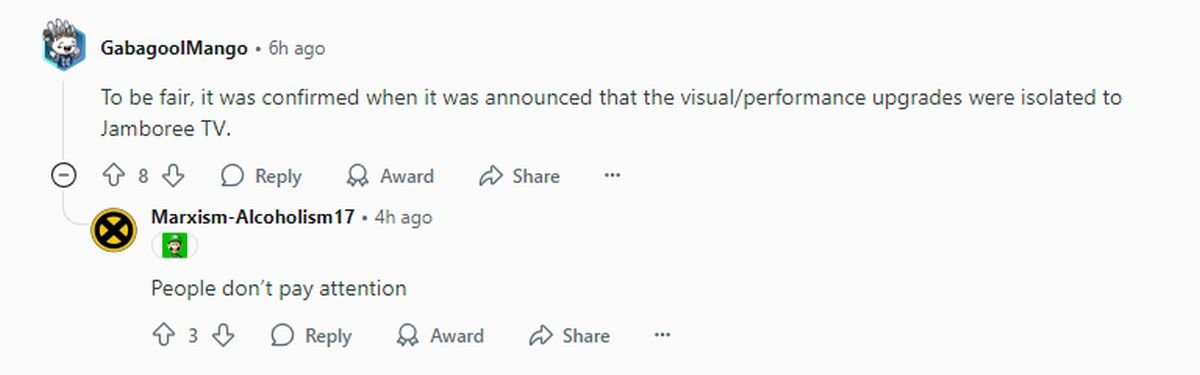The height and width of the screenshot is (375, 1200).
Task: Reply to the "People don't pay attention" comment
Action: [312, 336]
